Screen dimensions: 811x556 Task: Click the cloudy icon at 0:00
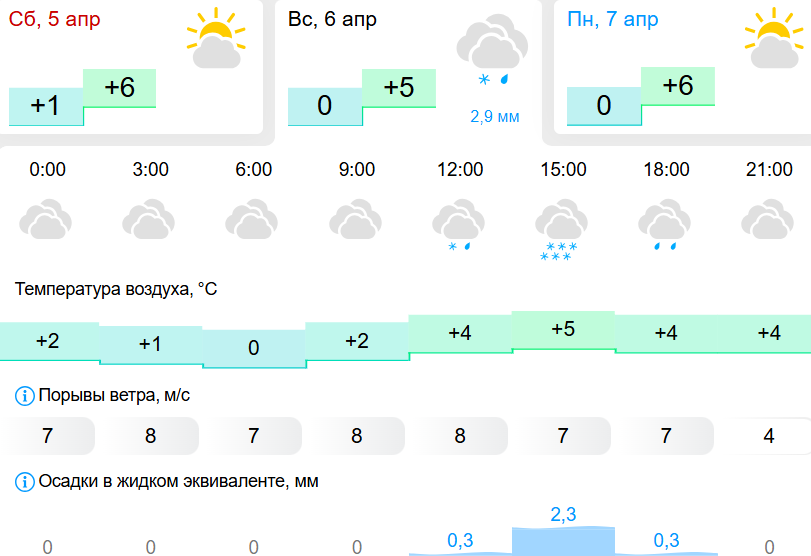46,219
